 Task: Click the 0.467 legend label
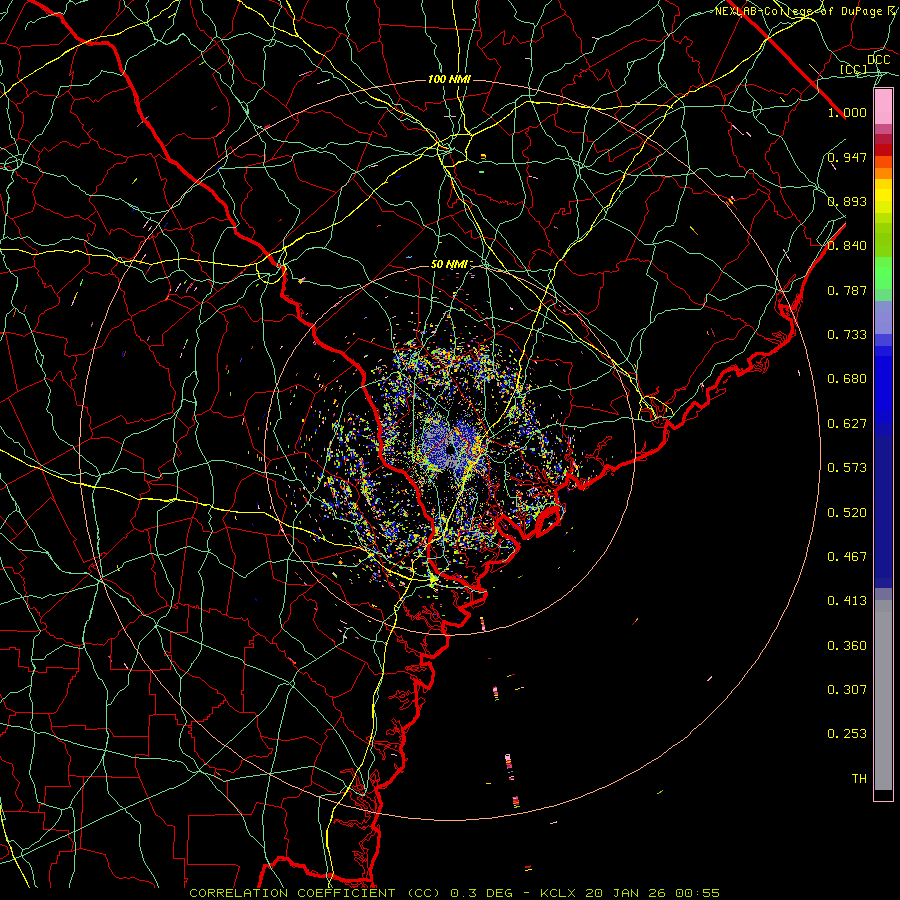pos(847,557)
